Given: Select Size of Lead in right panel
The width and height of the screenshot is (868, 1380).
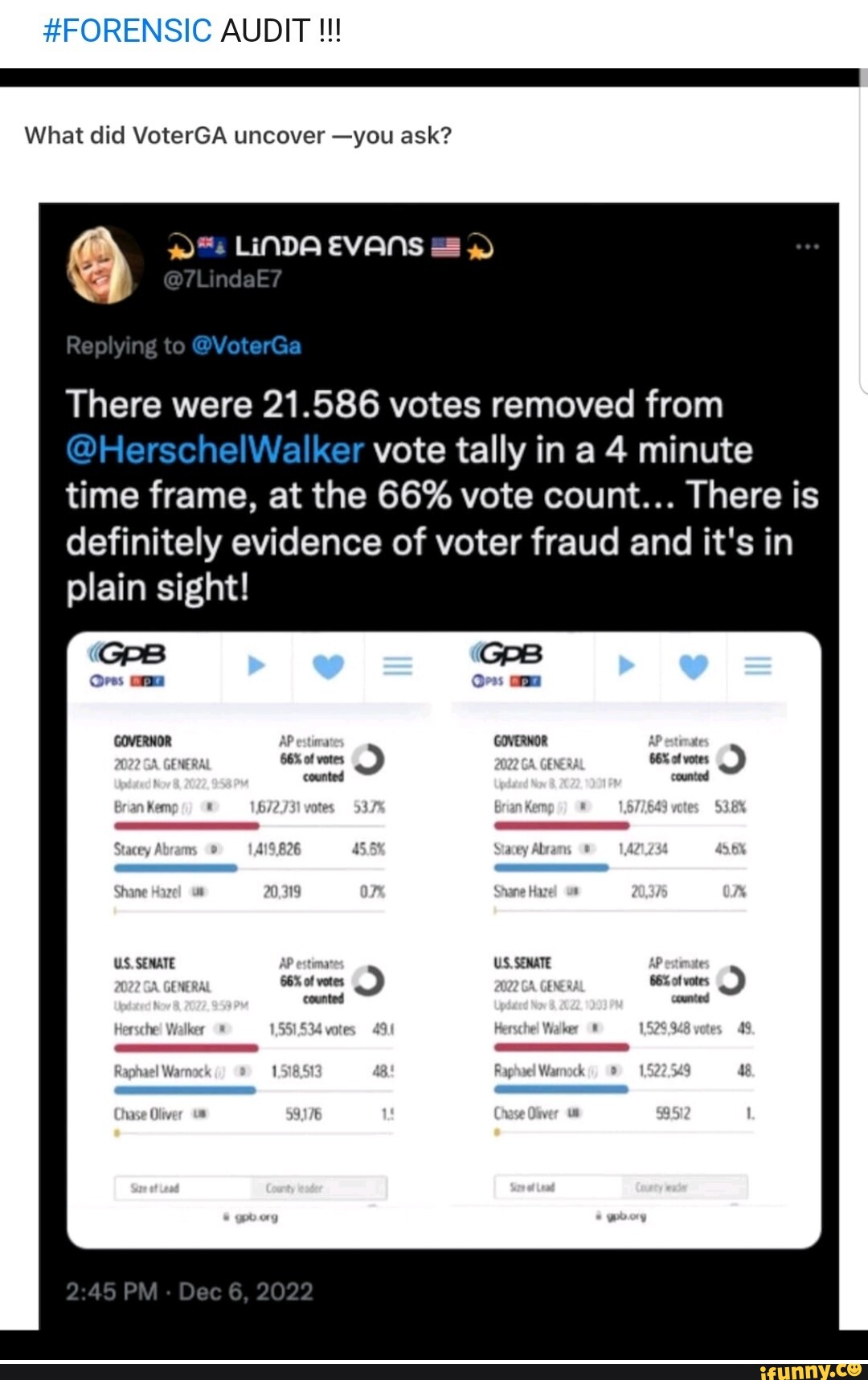Looking at the screenshot, I should [x=532, y=1187].
